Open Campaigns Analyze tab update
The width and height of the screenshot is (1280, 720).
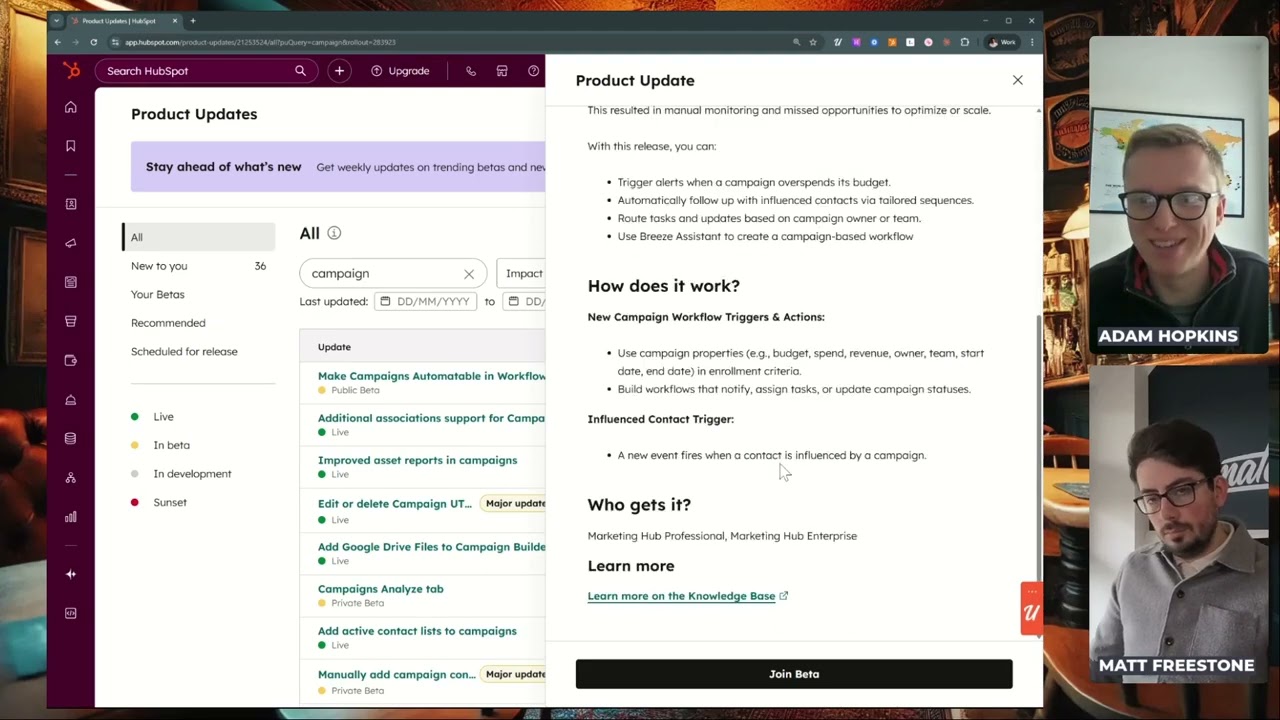pyautogui.click(x=380, y=589)
